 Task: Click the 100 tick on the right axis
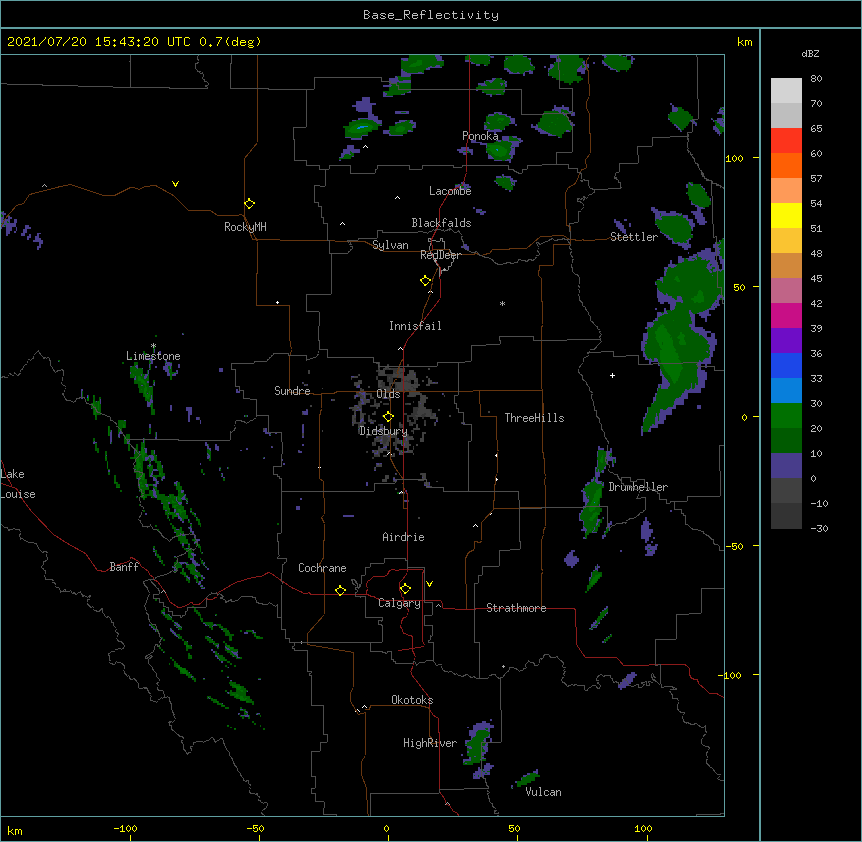[734, 158]
